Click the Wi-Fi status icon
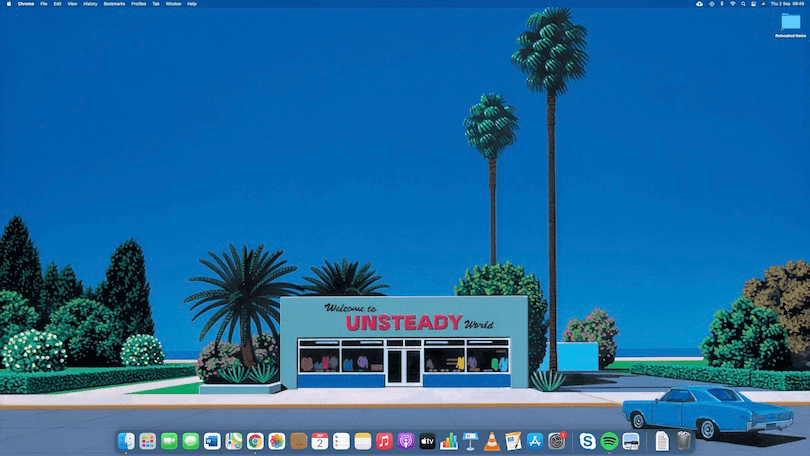Screen dimensions: 810x456 pos(733,4)
